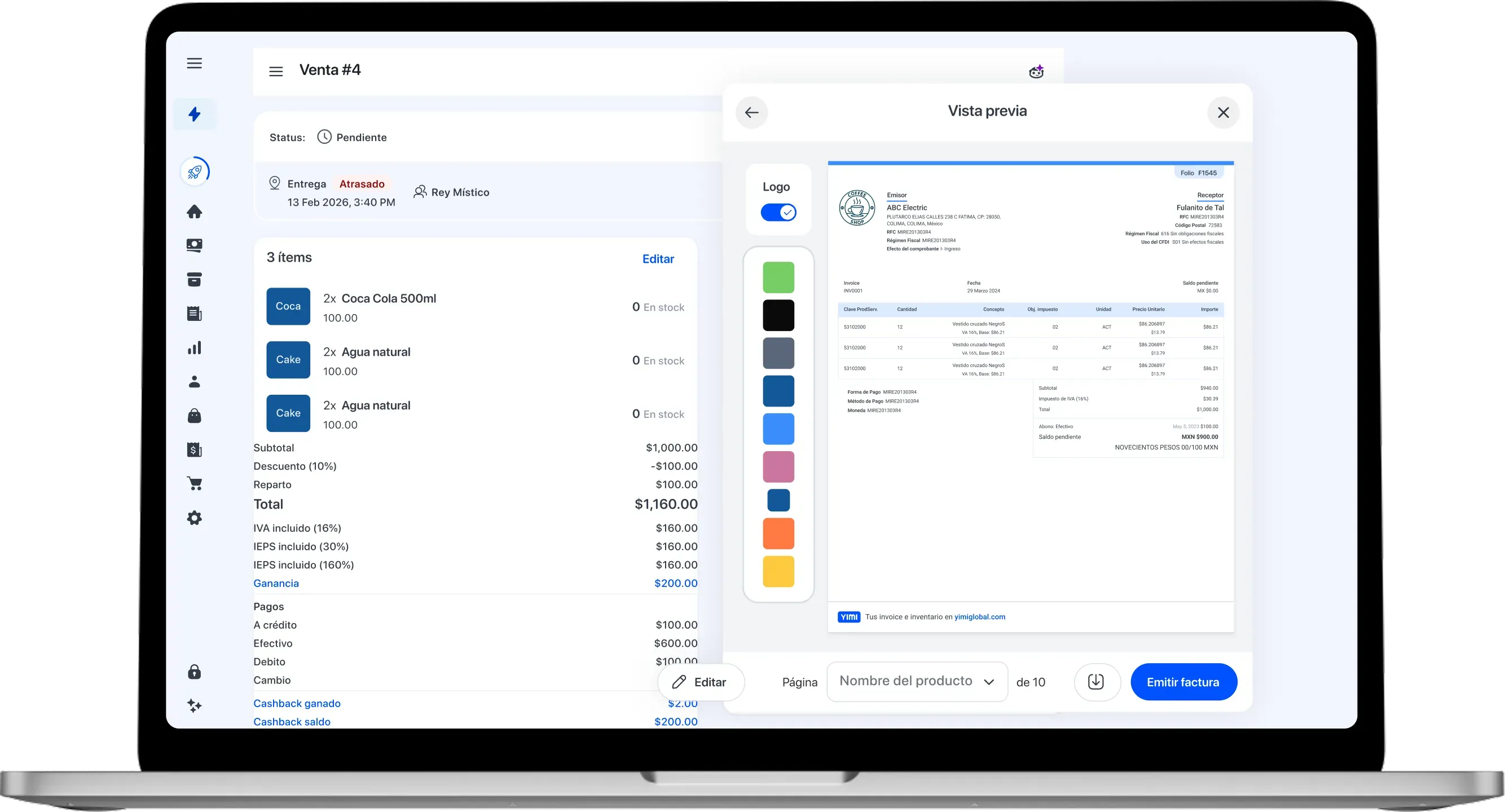Go back with the arrow in Vista previa

pyautogui.click(x=752, y=112)
